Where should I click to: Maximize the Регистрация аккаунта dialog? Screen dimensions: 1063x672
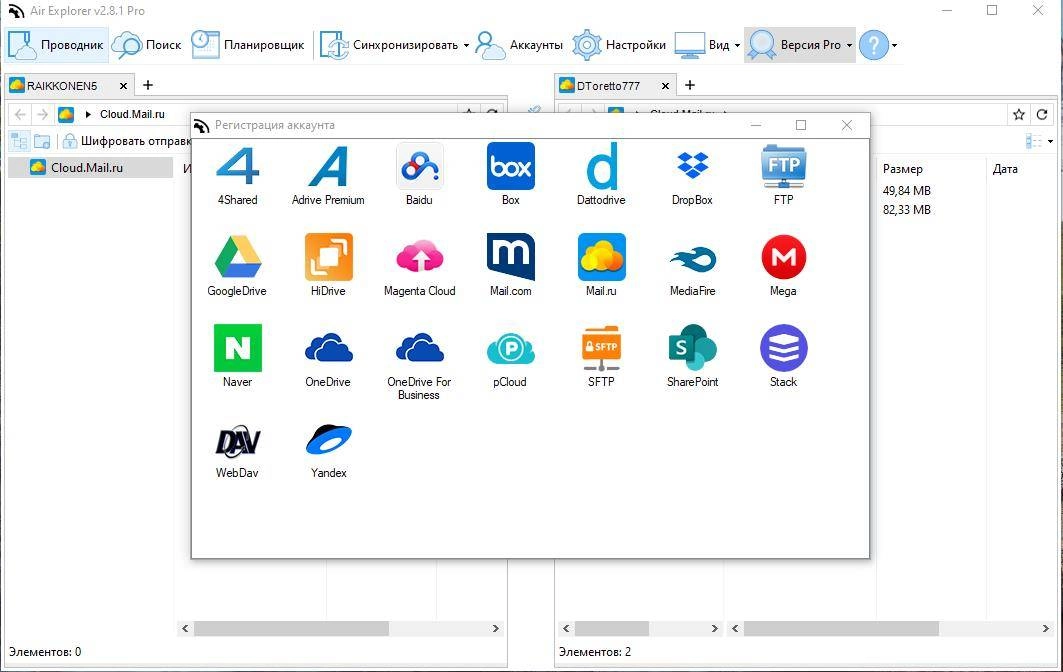801,125
